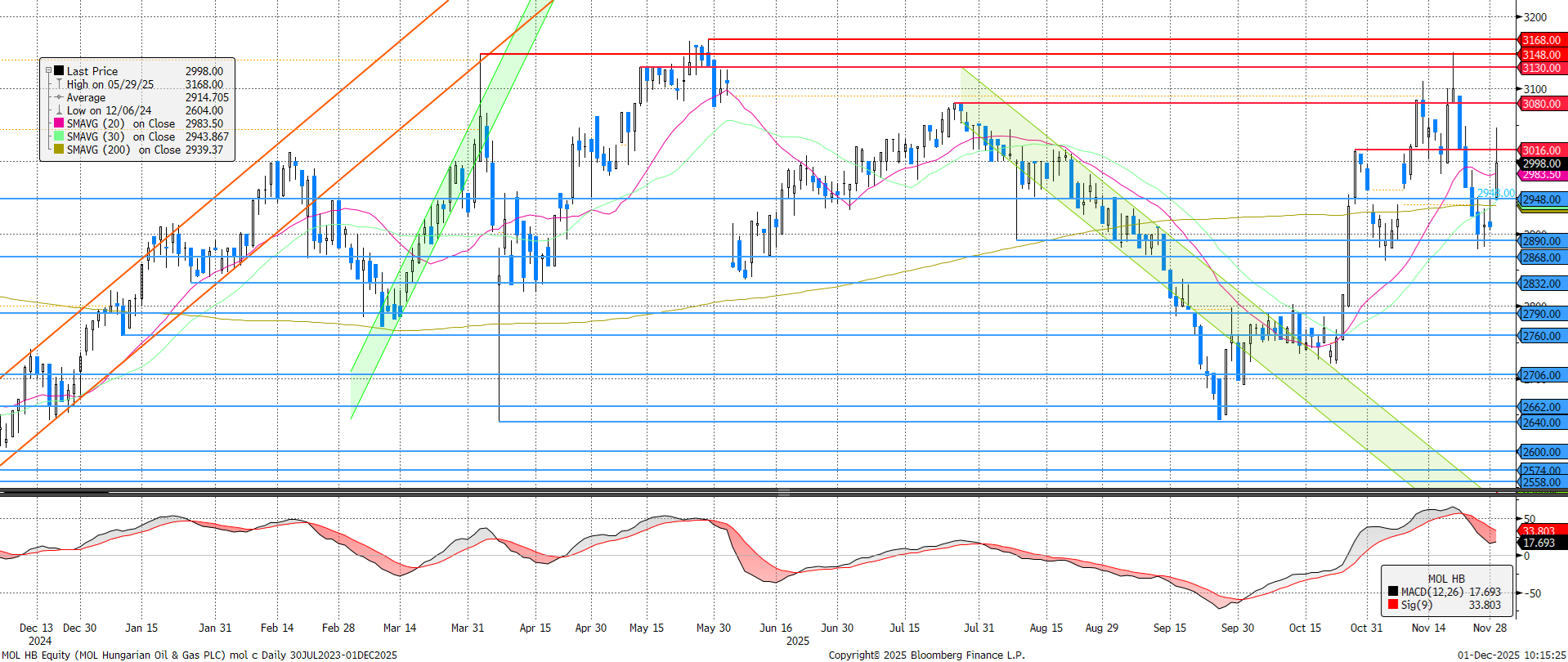Click the 2640.00 blue support label

(1541, 423)
